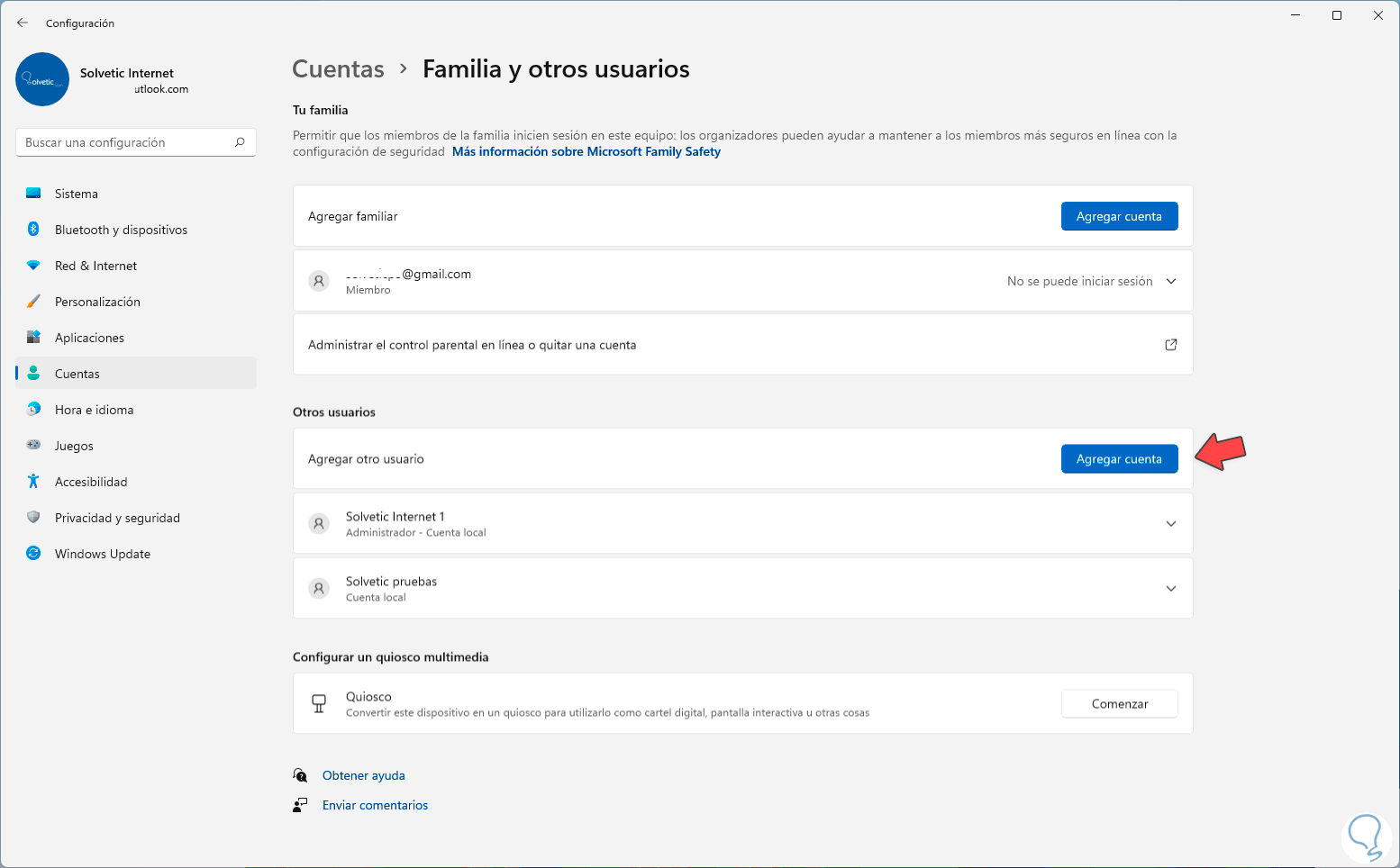The width and height of the screenshot is (1400, 868).
Task: Open Bluetooth y dispositivos icon in sidebar
Action: [x=33, y=230]
